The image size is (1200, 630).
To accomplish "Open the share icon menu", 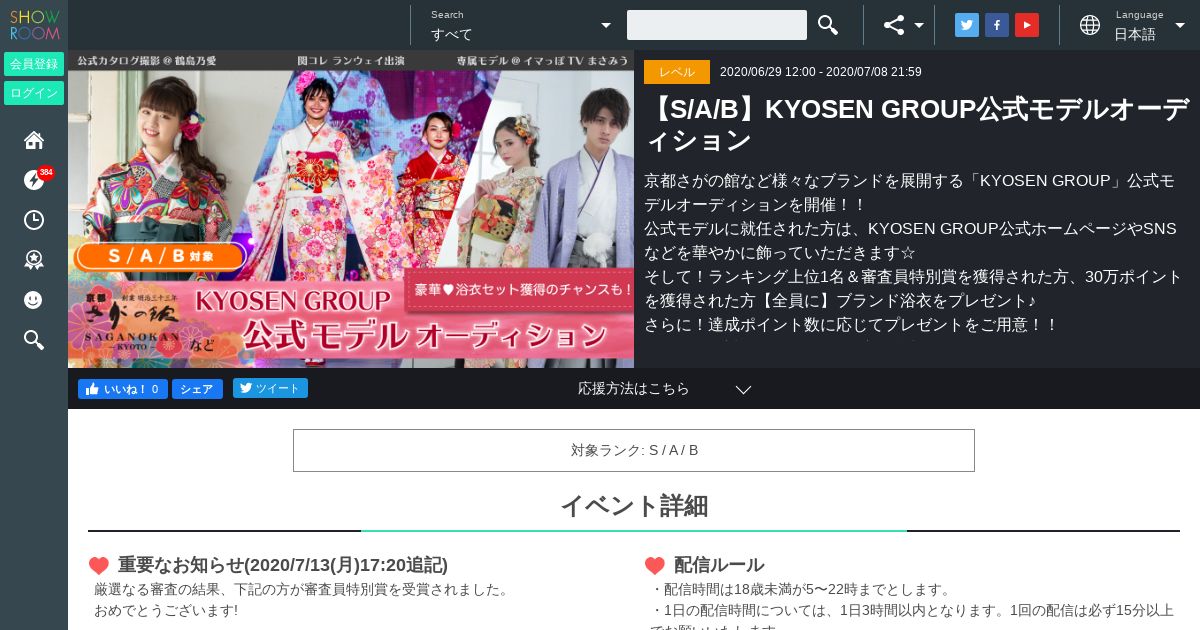I will coord(894,25).
